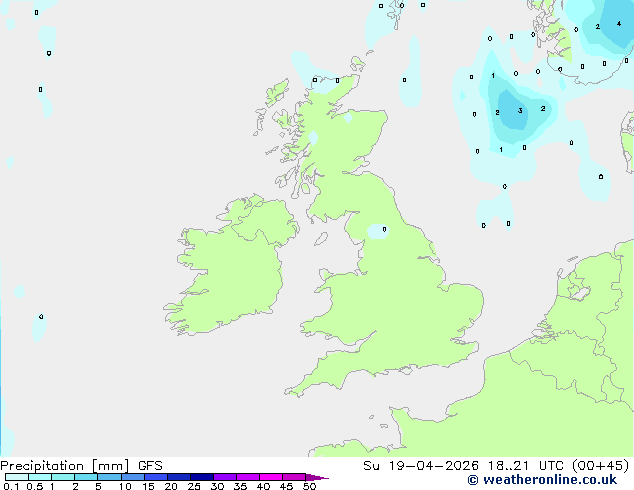Select the 1–2 mm legend swatch
This screenshot has width=634, height=490.
pos(63,477)
